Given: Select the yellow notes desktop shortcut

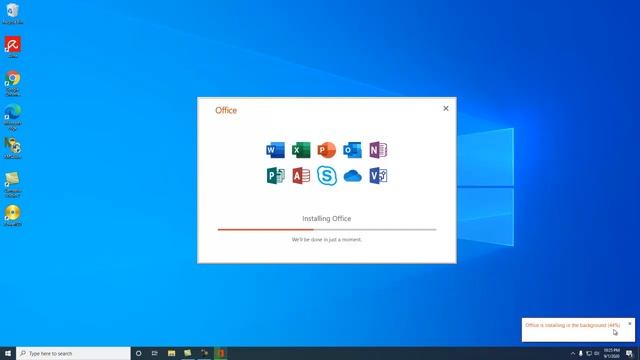Looking at the screenshot, I should pos(13,184).
